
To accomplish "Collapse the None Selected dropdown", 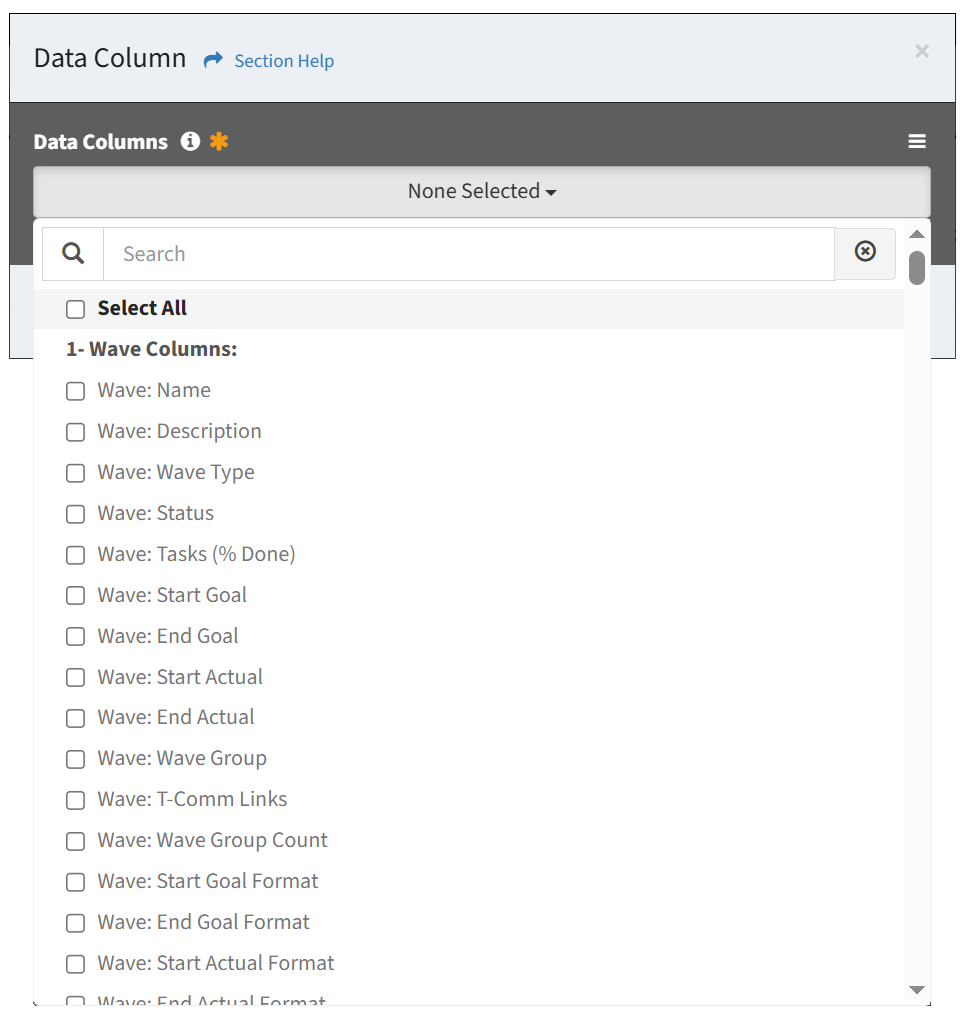I will 482,192.
